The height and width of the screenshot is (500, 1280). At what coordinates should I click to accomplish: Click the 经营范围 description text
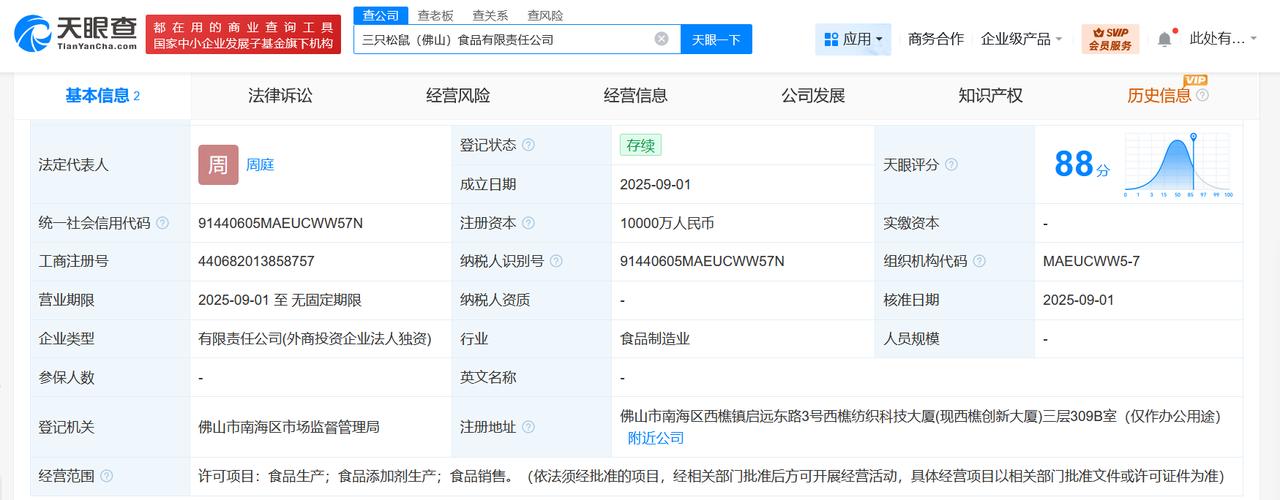pyautogui.click(x=711, y=476)
